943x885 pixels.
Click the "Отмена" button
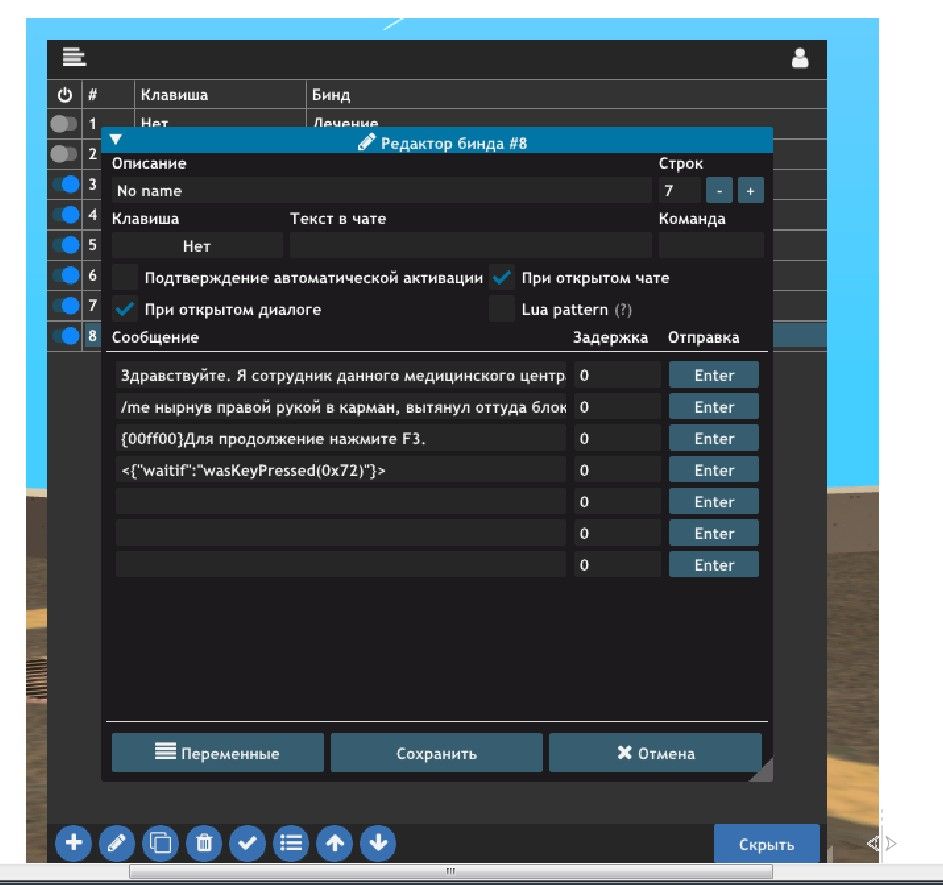click(655, 753)
